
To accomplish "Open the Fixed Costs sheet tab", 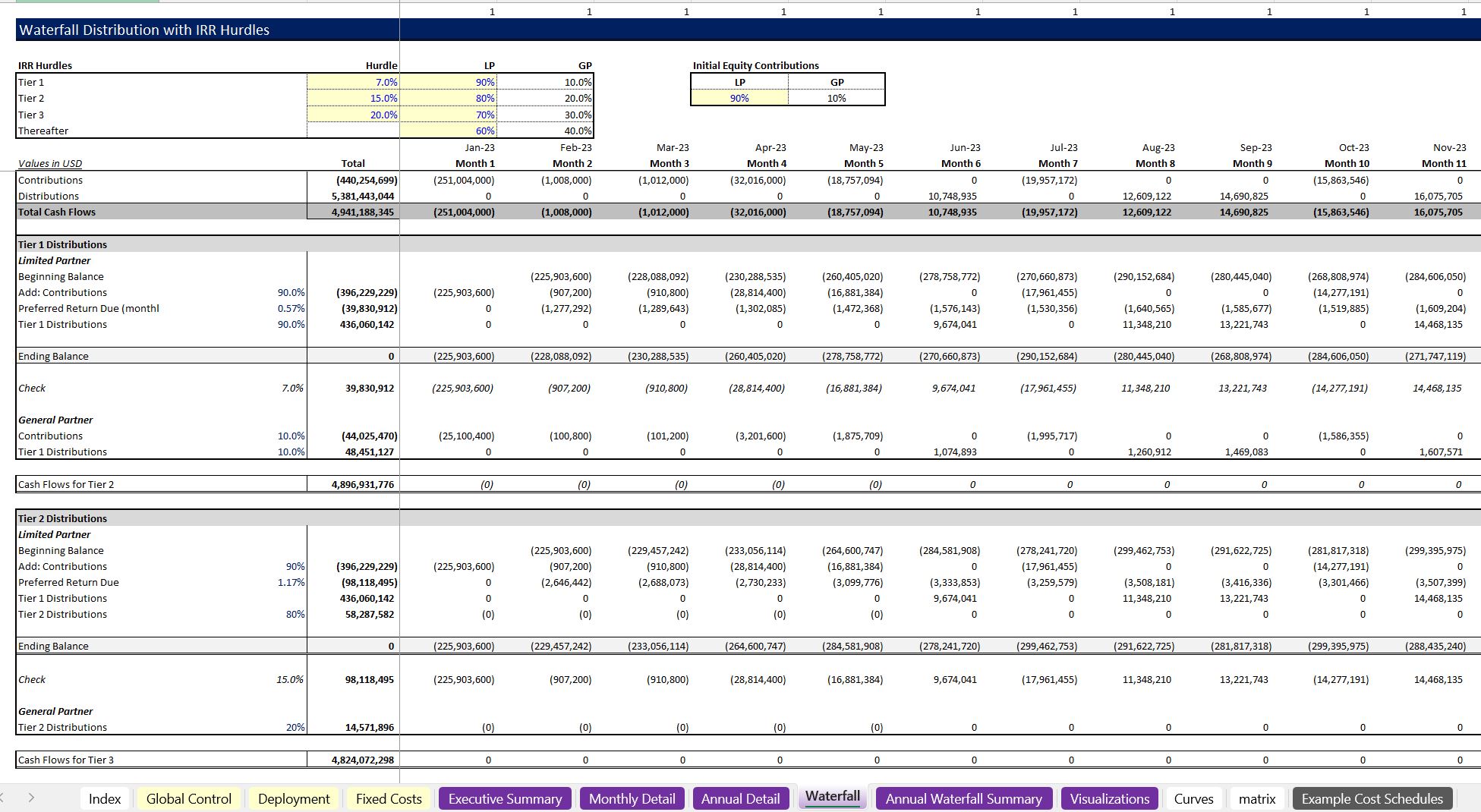I will pos(389,799).
